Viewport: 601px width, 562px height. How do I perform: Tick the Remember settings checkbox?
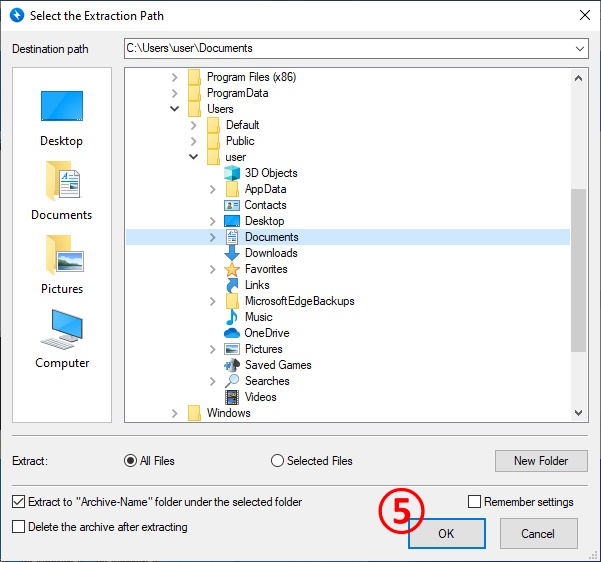coord(474,502)
